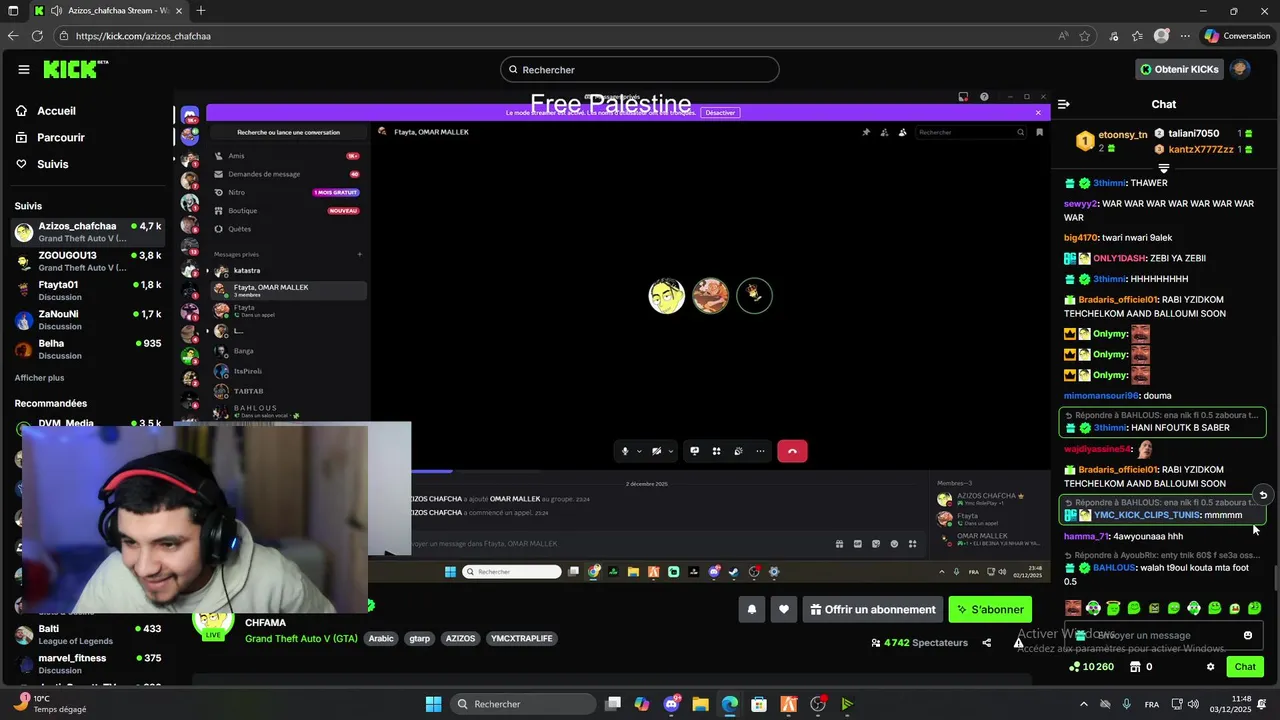
Task: Open Edge settings and more menu
Action: point(1185,36)
